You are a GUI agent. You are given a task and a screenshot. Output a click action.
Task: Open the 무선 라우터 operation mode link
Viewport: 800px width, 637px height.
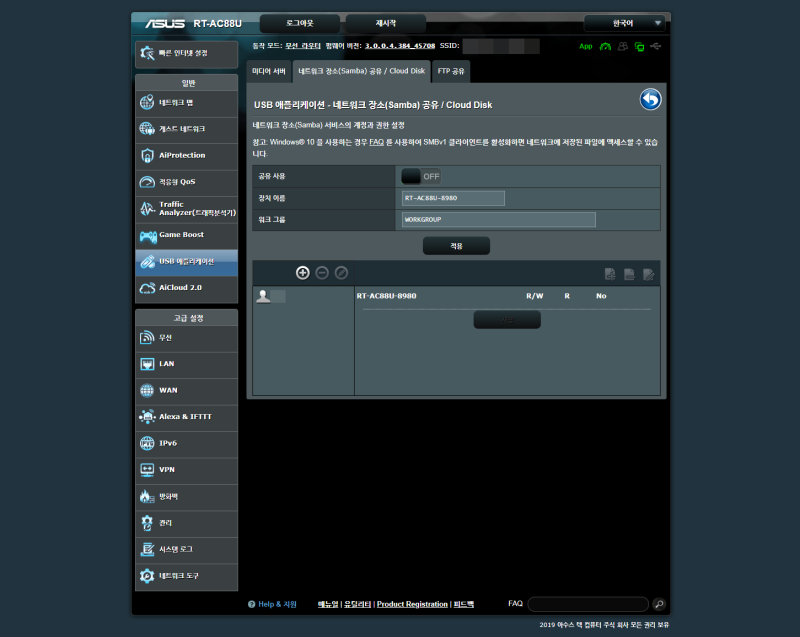pyautogui.click(x=303, y=46)
